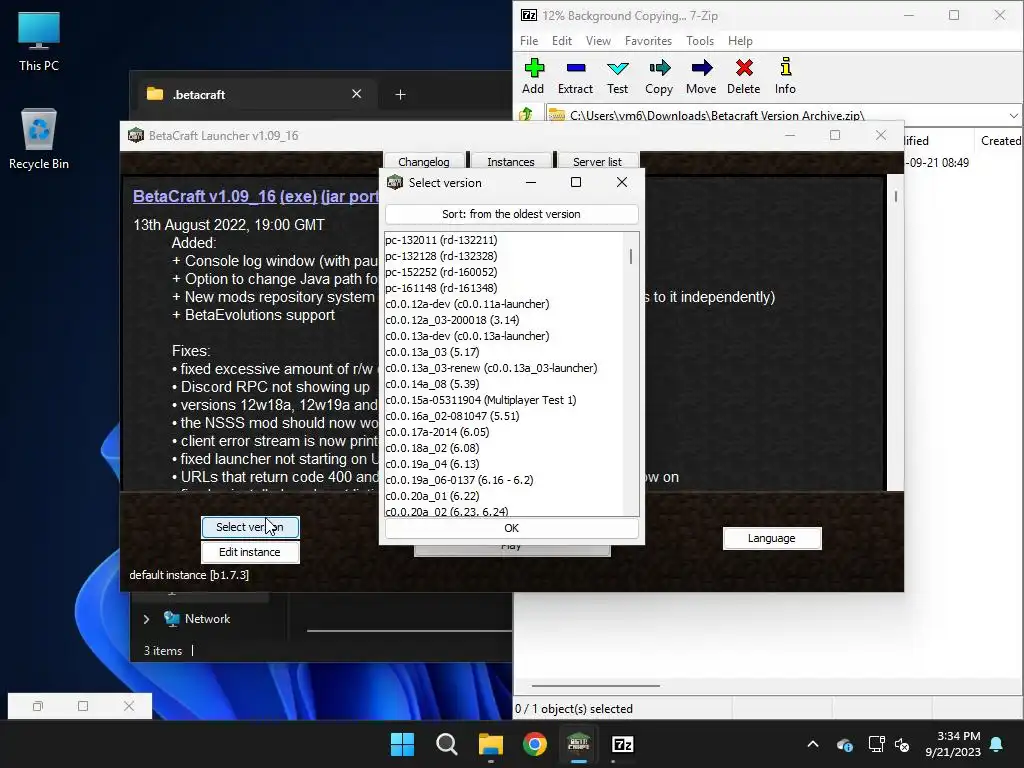This screenshot has width=1024, height=768.
Task: Click the Select version button
Action: pos(249,527)
